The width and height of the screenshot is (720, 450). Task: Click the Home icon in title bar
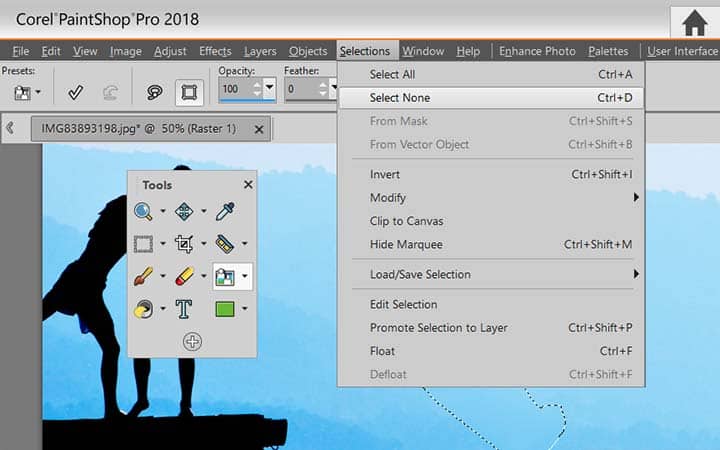[694, 22]
